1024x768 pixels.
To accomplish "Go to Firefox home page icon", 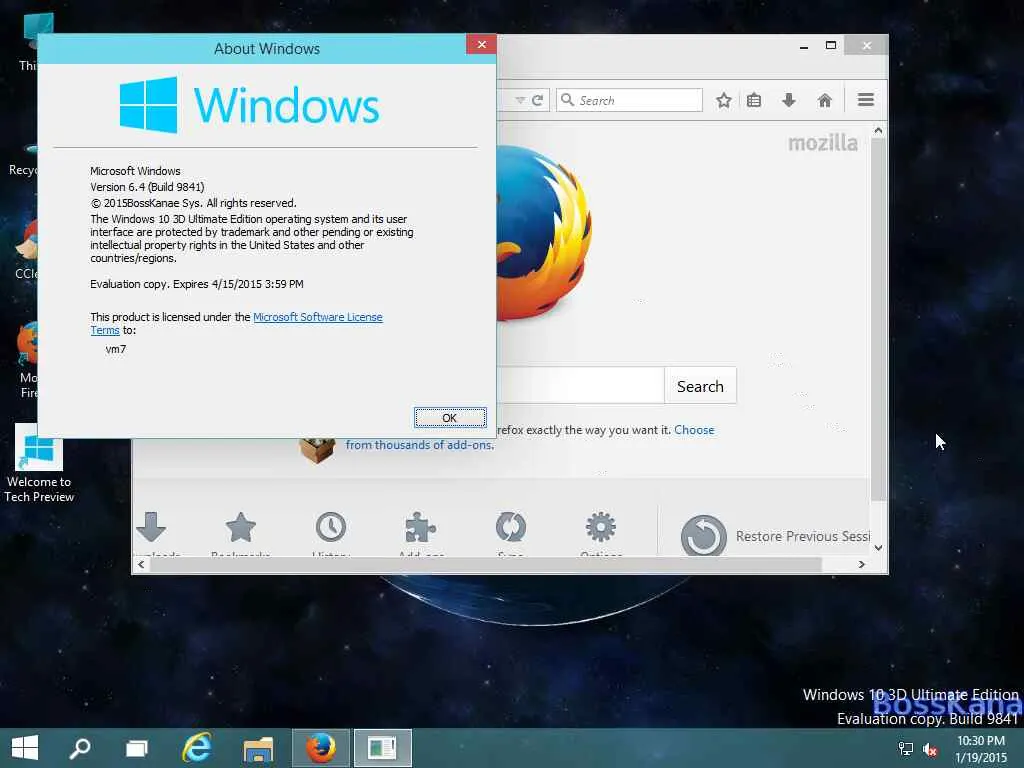I will (825, 100).
